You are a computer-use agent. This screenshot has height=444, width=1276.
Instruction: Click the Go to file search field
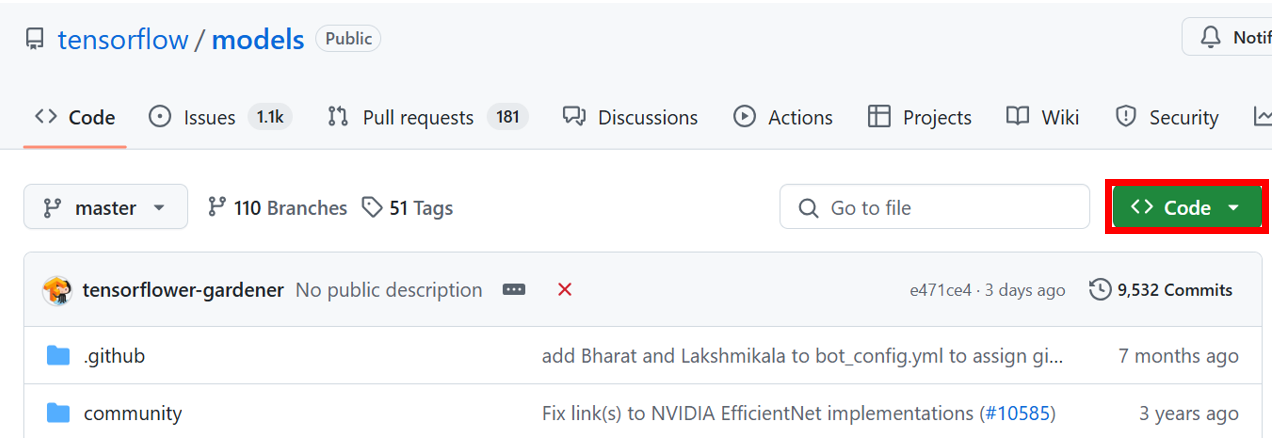pyautogui.click(x=934, y=207)
